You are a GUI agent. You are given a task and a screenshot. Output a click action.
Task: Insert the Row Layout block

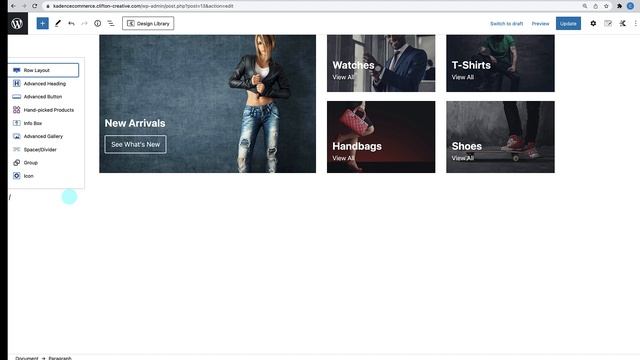click(43, 70)
